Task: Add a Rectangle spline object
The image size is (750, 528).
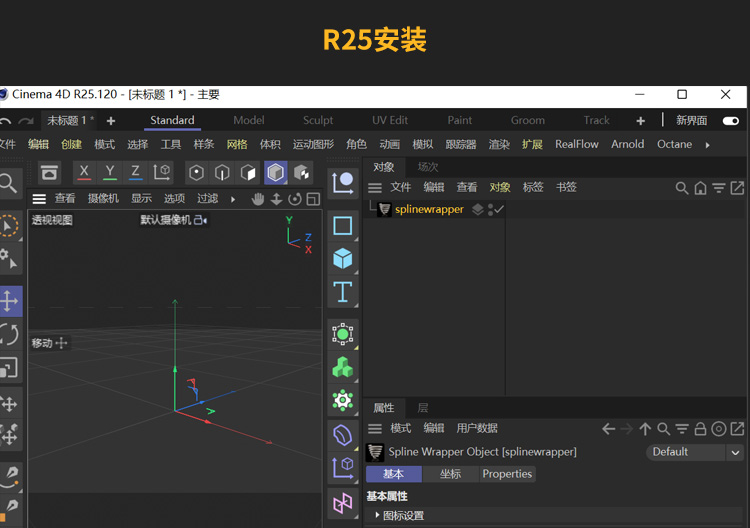Action: 343,226
